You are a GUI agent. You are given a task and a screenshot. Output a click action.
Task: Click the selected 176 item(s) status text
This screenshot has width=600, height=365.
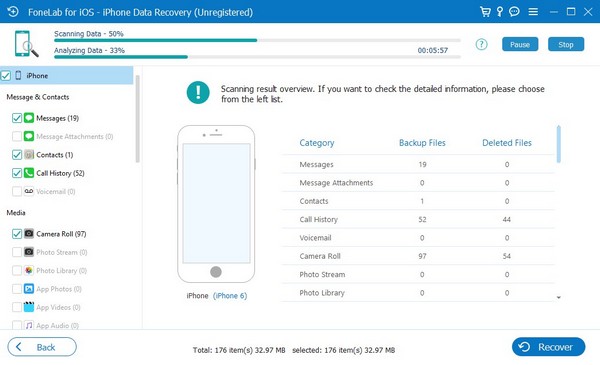(x=344, y=350)
